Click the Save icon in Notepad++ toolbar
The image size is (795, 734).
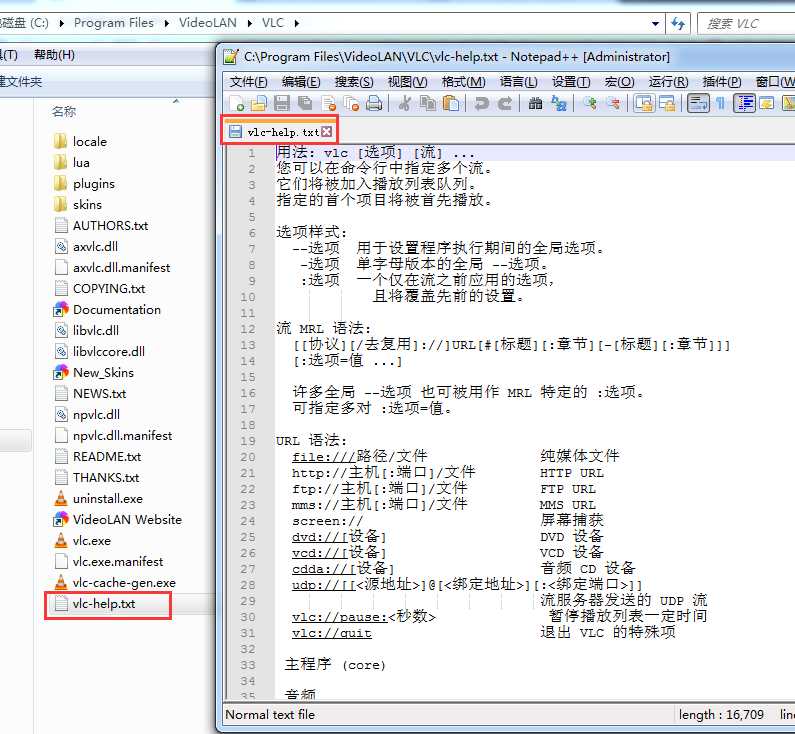[x=282, y=103]
